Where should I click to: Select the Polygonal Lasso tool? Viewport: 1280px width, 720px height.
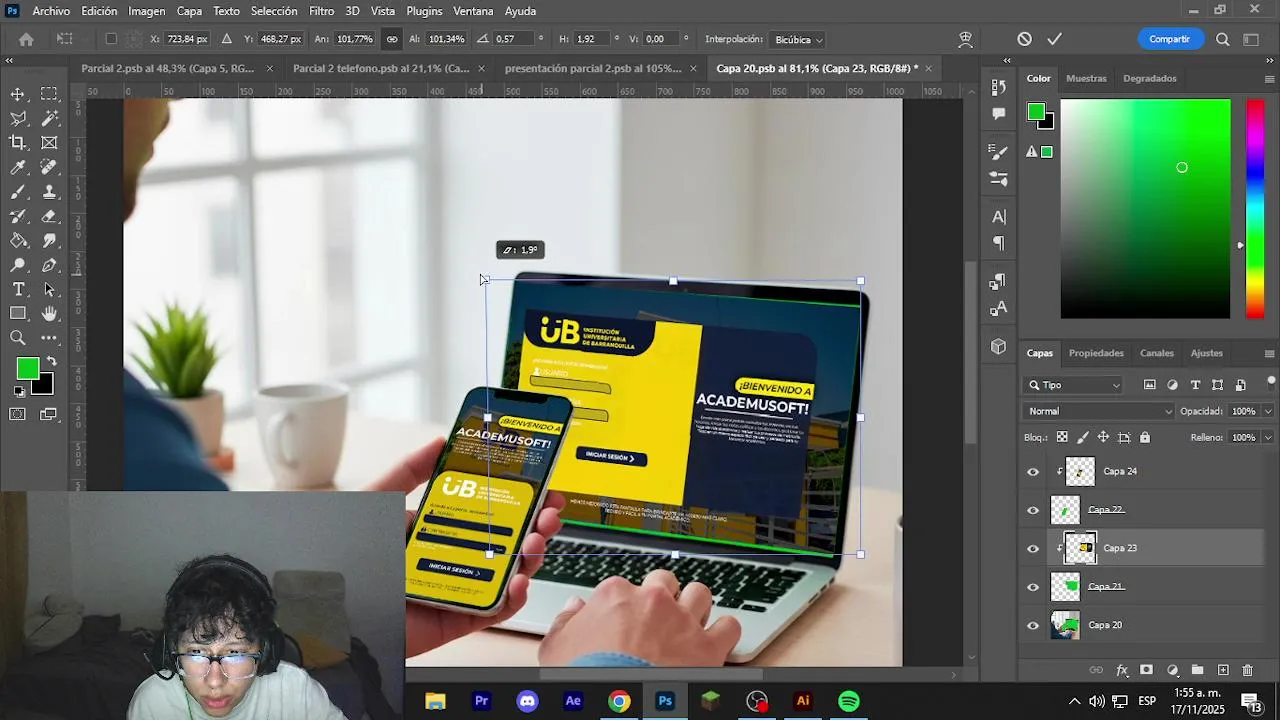click(x=18, y=118)
